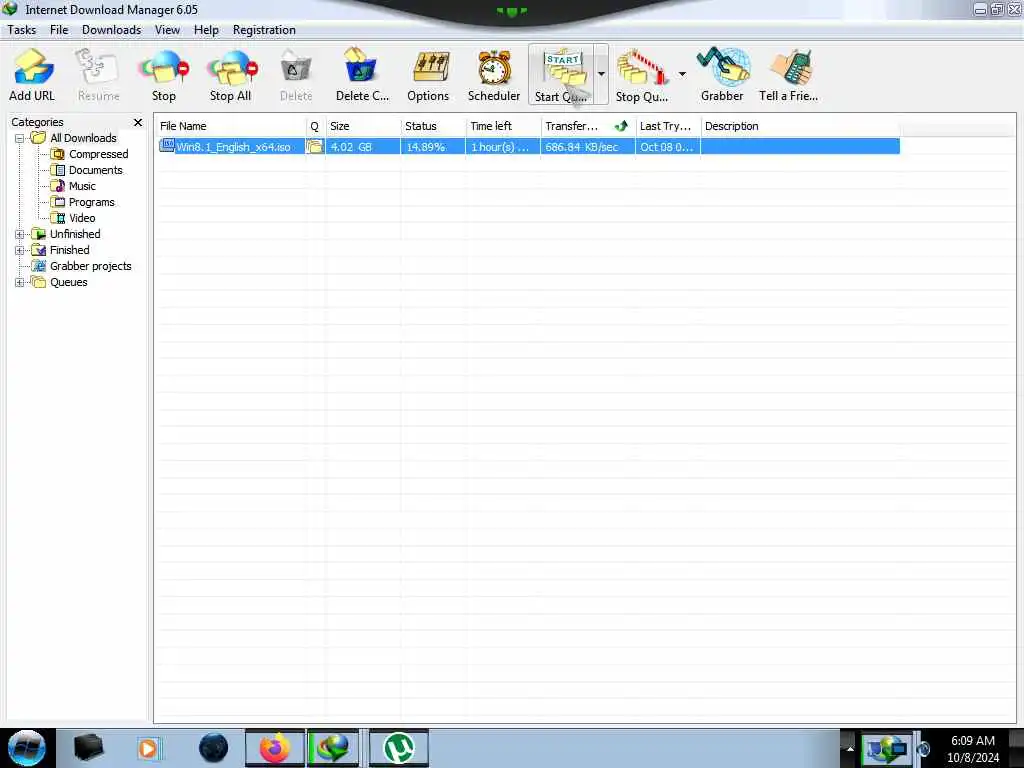Select the Documents category

tap(95, 170)
